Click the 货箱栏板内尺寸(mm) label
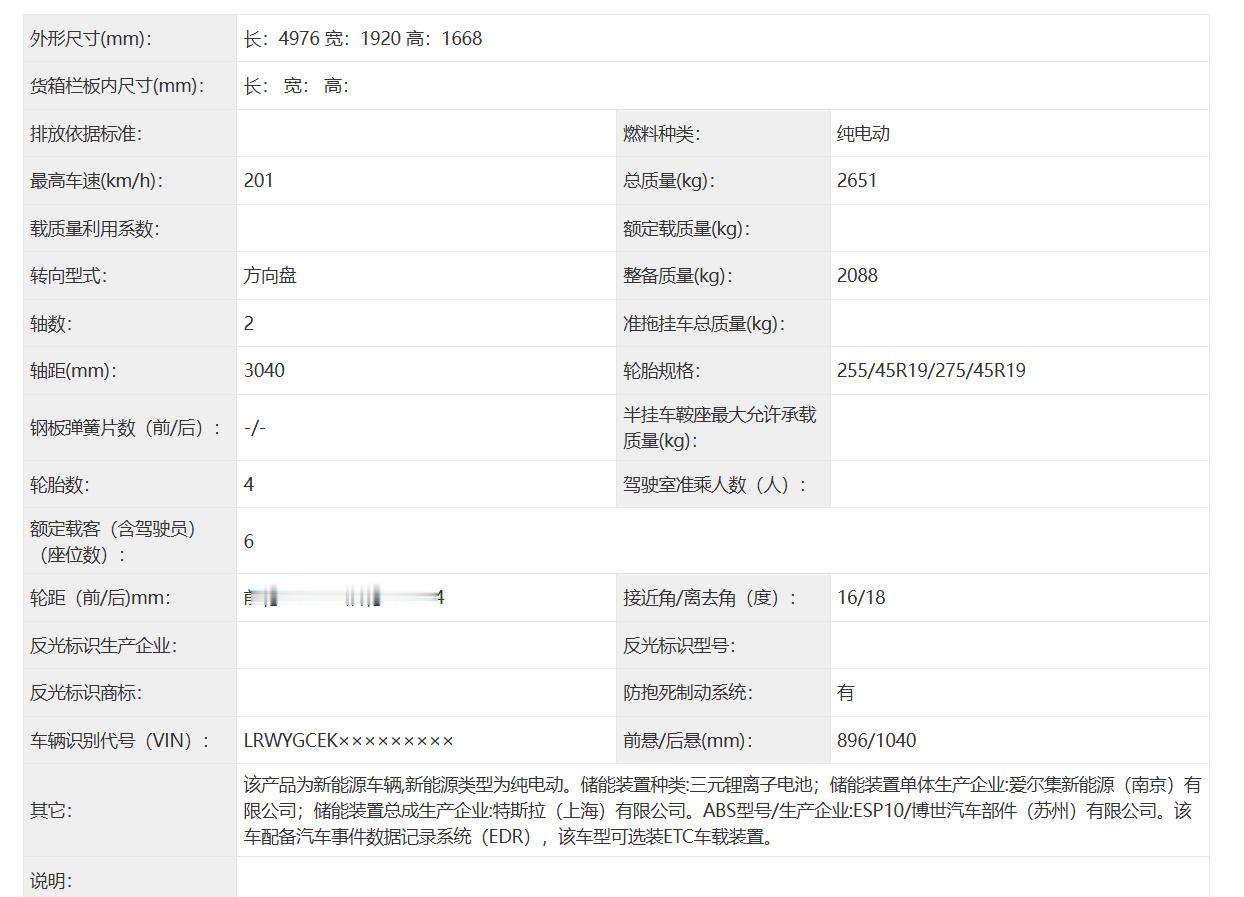 (x=118, y=86)
